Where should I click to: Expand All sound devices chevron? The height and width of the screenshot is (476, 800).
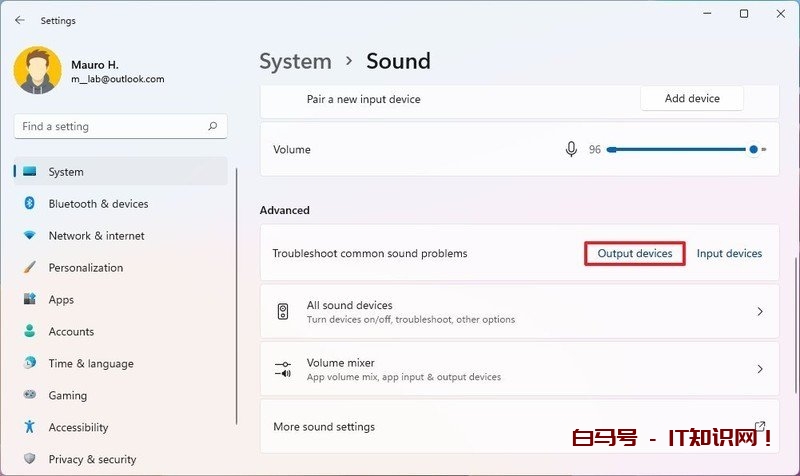[759, 312]
